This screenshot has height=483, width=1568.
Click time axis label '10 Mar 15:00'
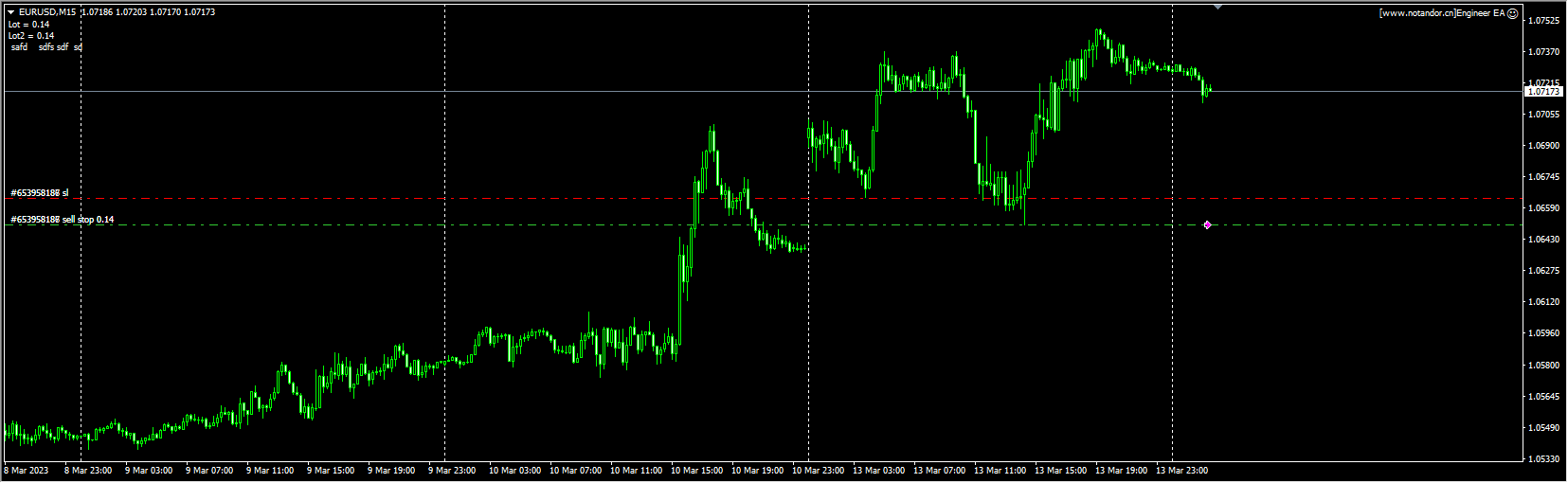pyautogui.click(x=697, y=471)
